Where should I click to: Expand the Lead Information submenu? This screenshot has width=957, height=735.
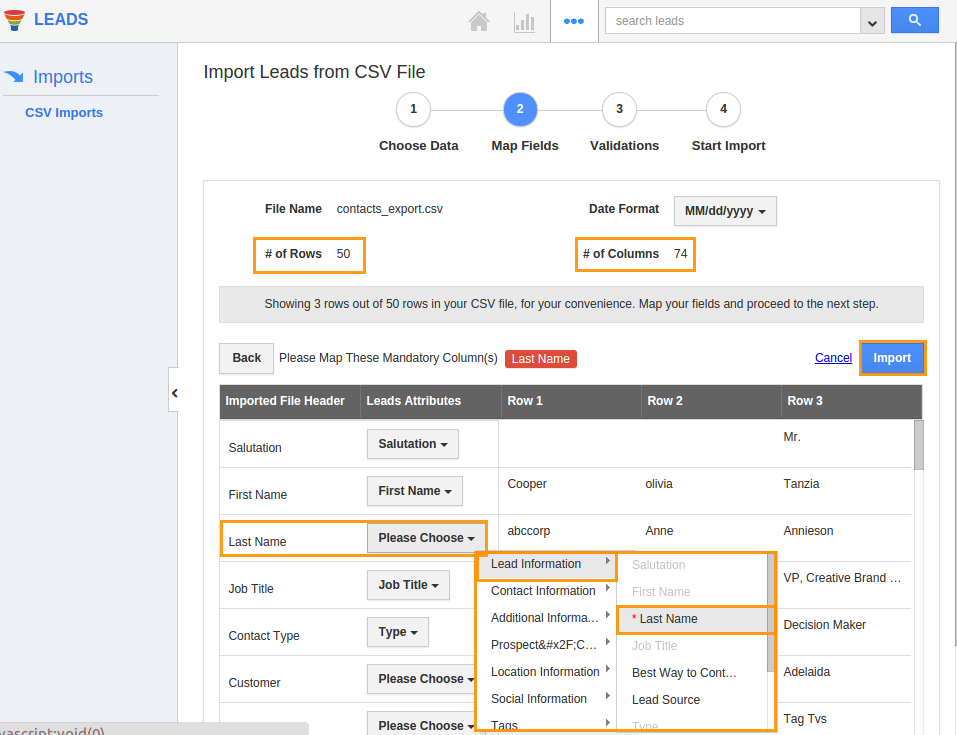point(547,564)
